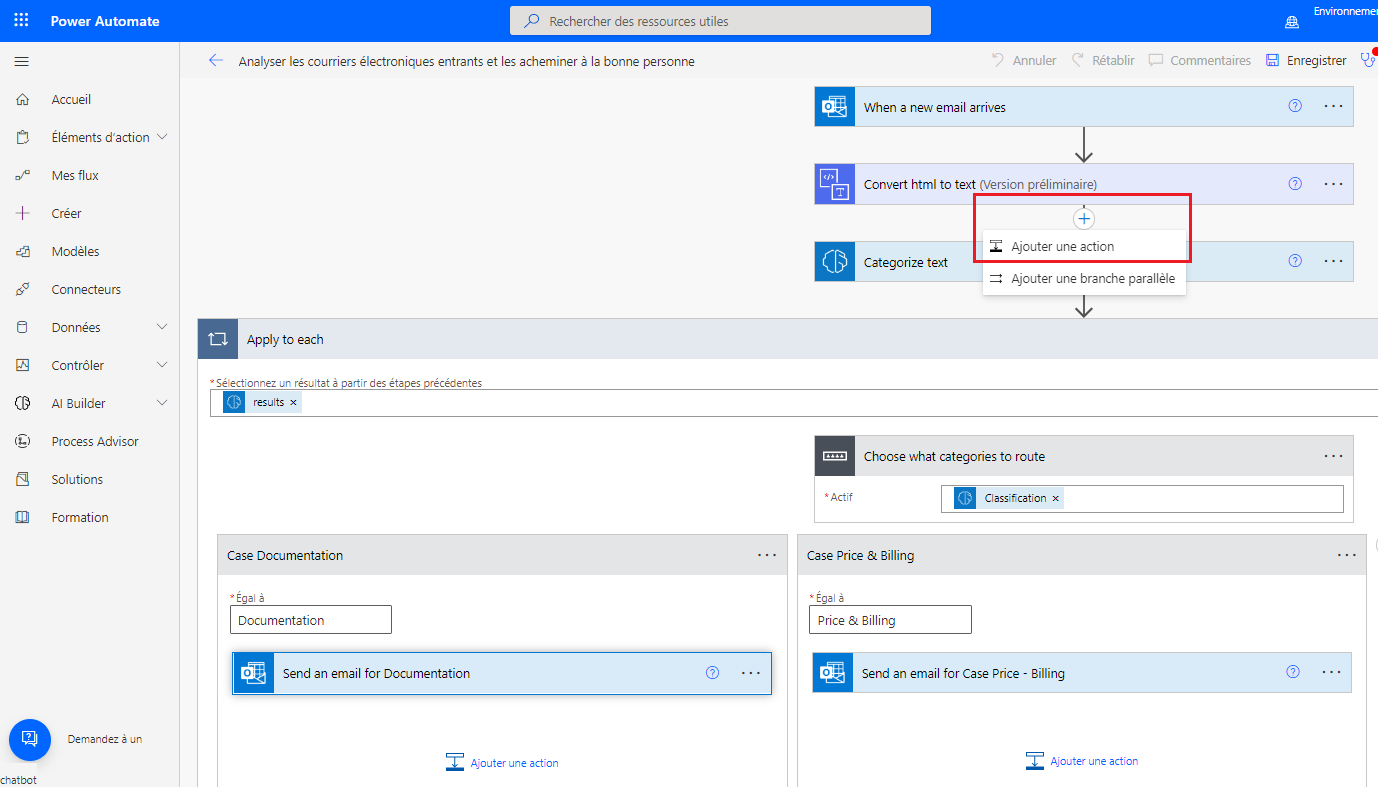Click the Modèles sidebar icon
Image resolution: width=1378 pixels, height=787 pixels.
22,251
